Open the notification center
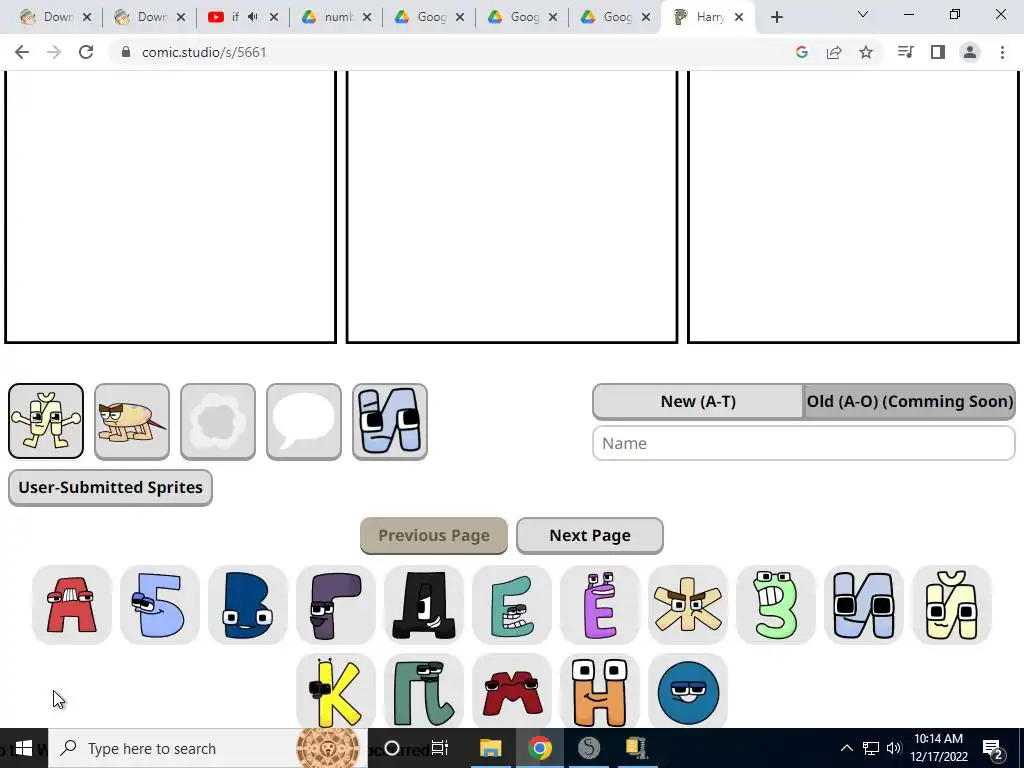Screen dimensions: 1024x768 point(993,748)
